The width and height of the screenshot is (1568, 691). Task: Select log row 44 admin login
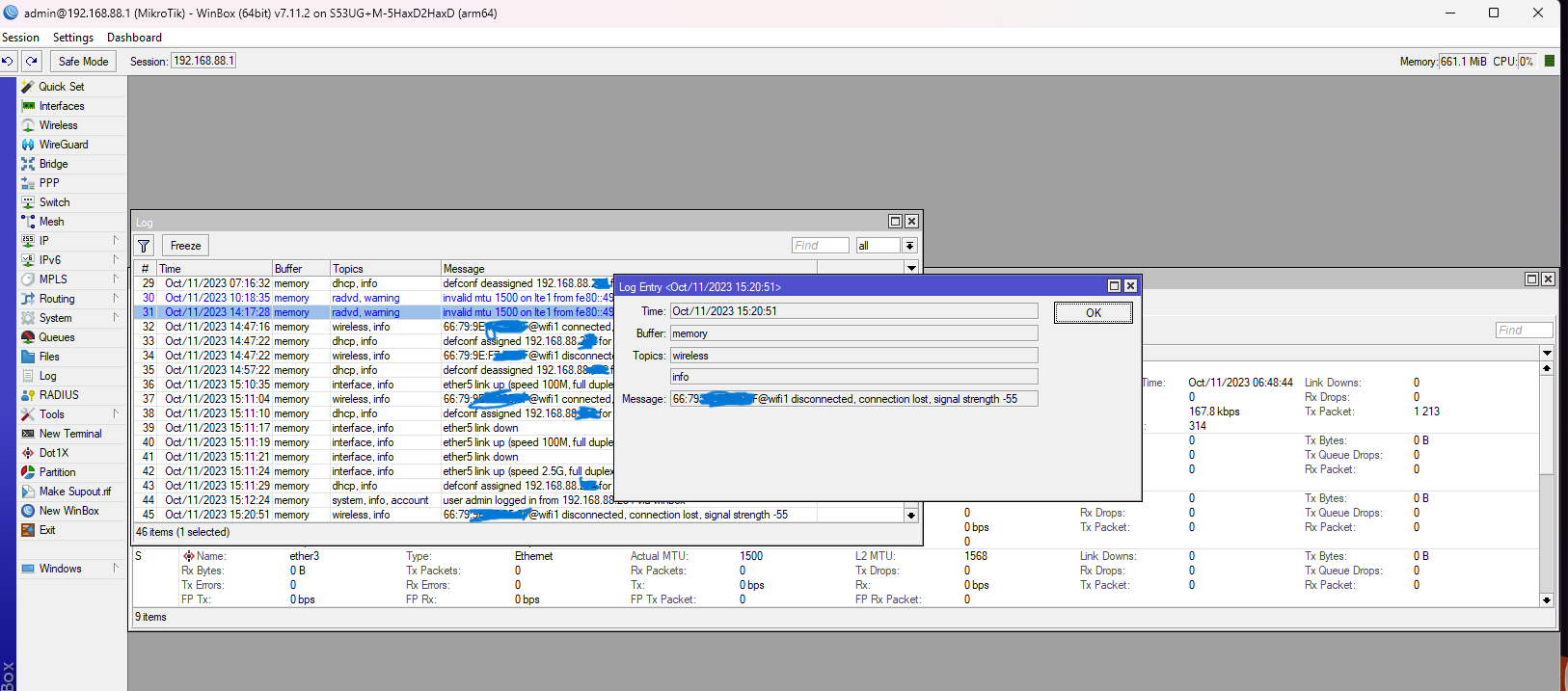[521, 500]
